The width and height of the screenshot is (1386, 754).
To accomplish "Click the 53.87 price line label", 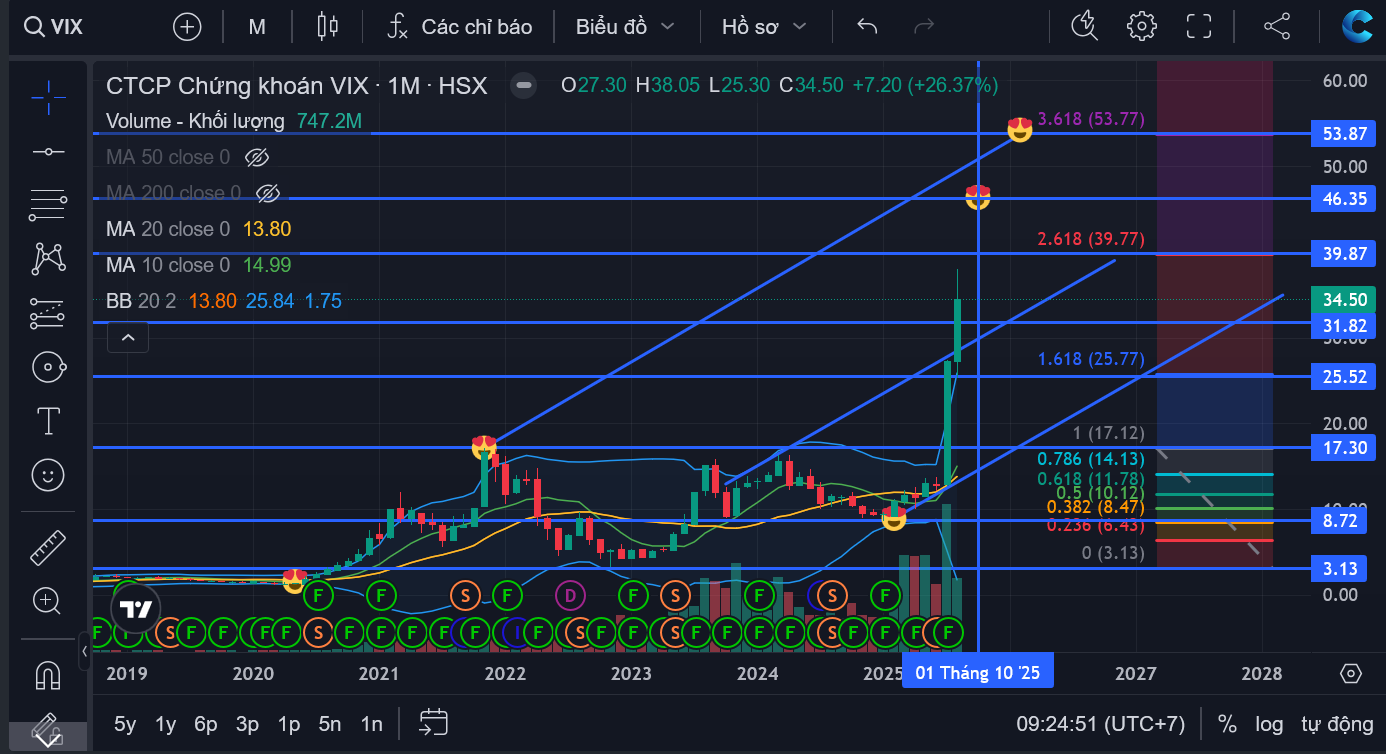I will pos(1344,133).
